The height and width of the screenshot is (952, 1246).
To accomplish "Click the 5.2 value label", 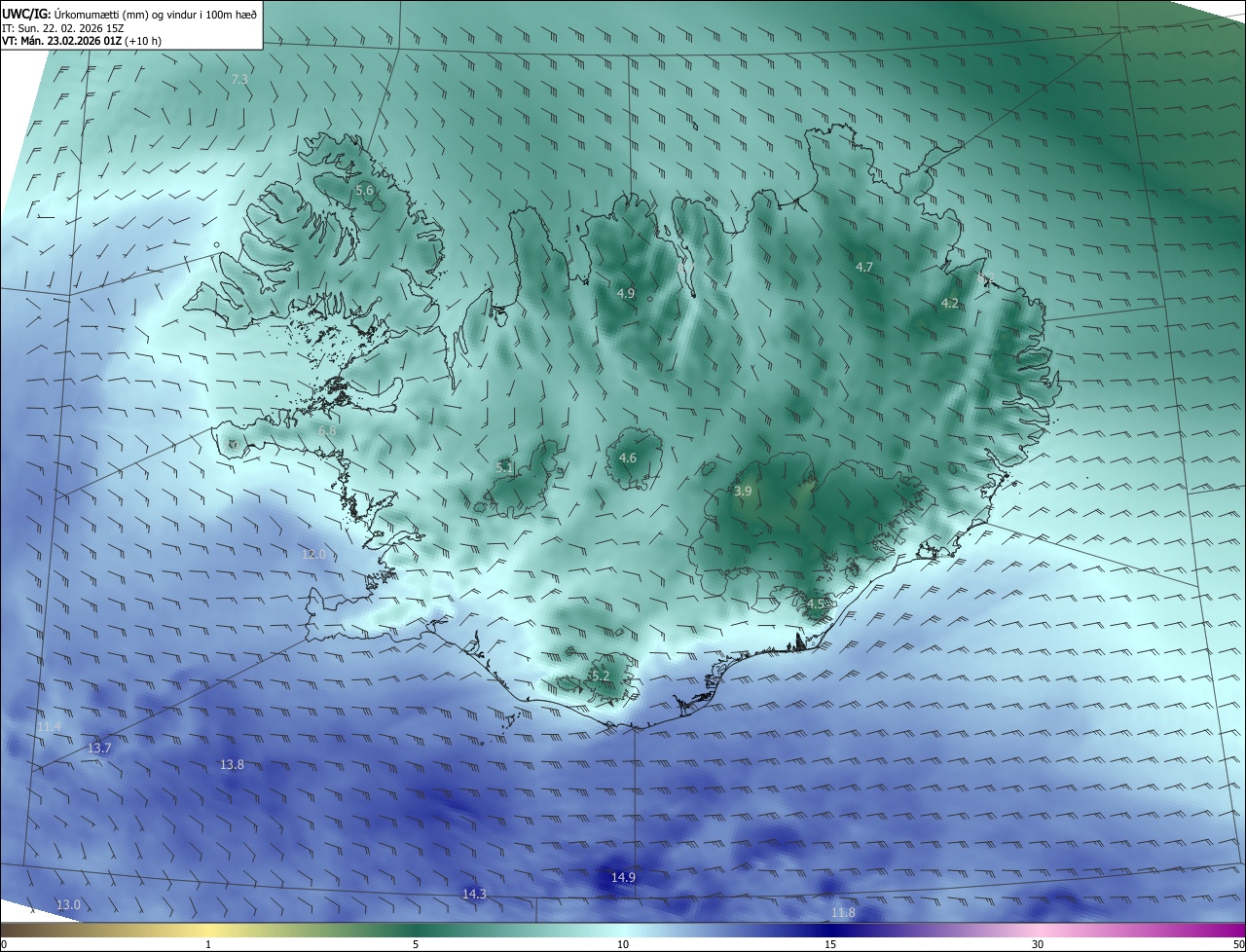I will (601, 676).
